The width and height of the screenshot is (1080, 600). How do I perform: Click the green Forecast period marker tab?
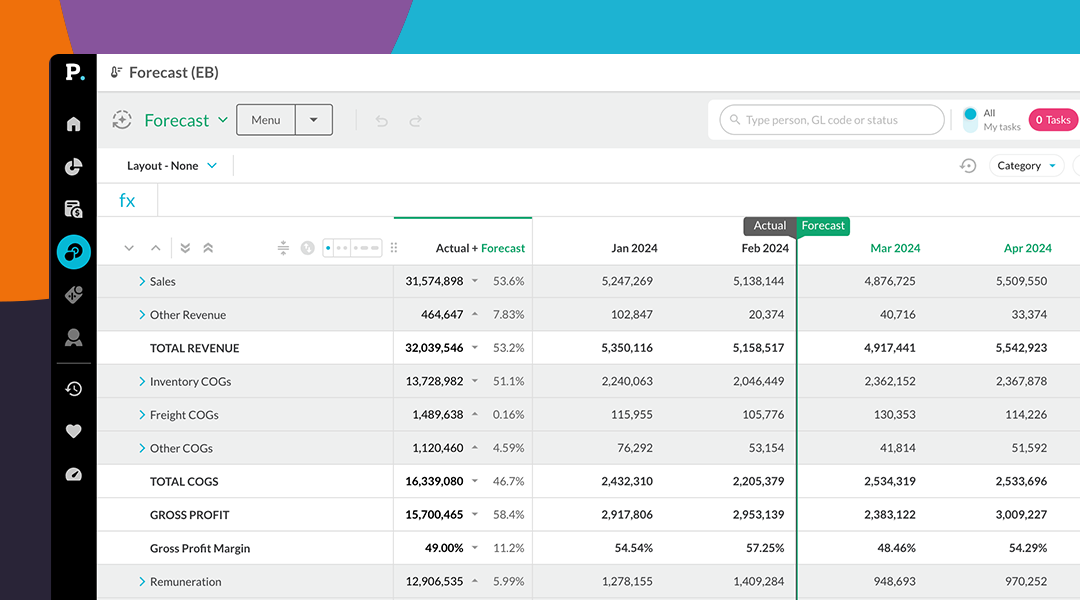click(823, 226)
